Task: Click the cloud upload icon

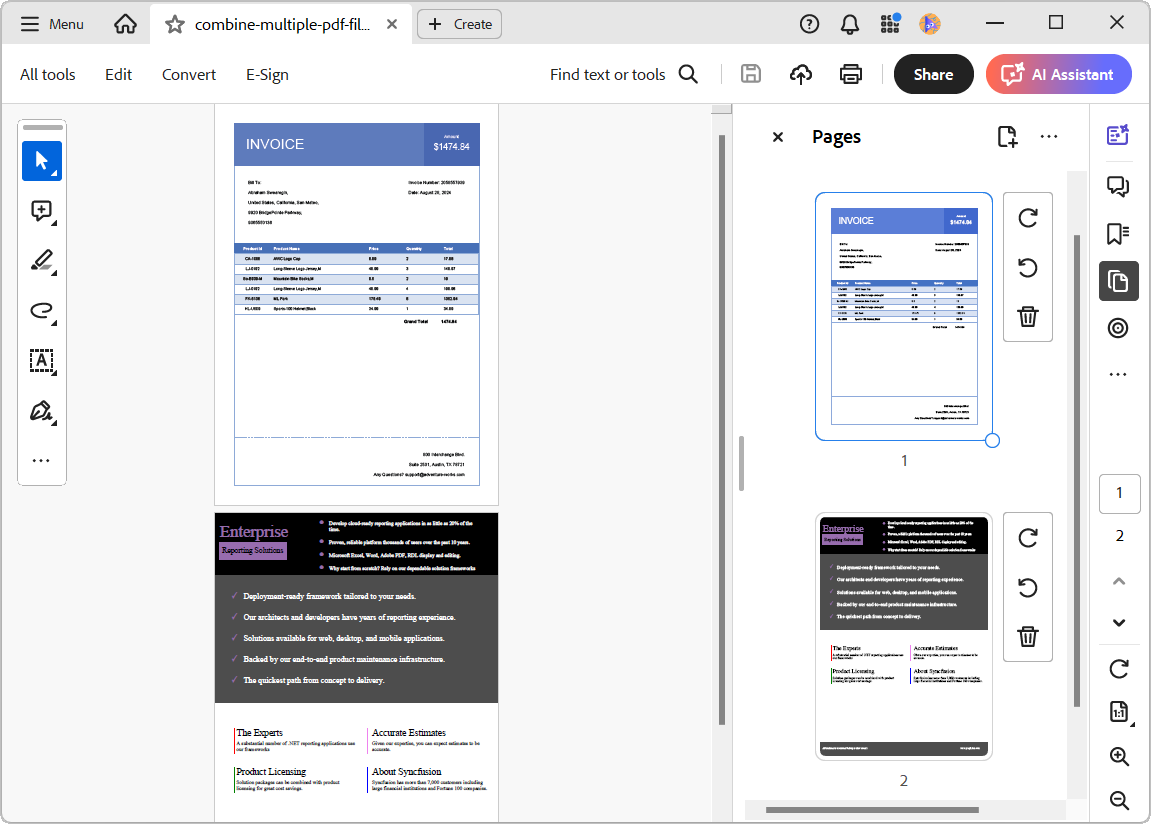Action: [x=801, y=74]
